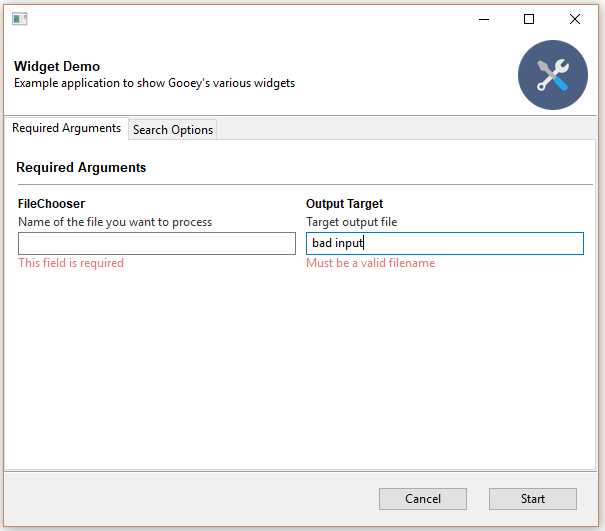Image resolution: width=605 pixels, height=531 pixels.
Task: Click the bold FileChooser label
Action: [51, 204]
